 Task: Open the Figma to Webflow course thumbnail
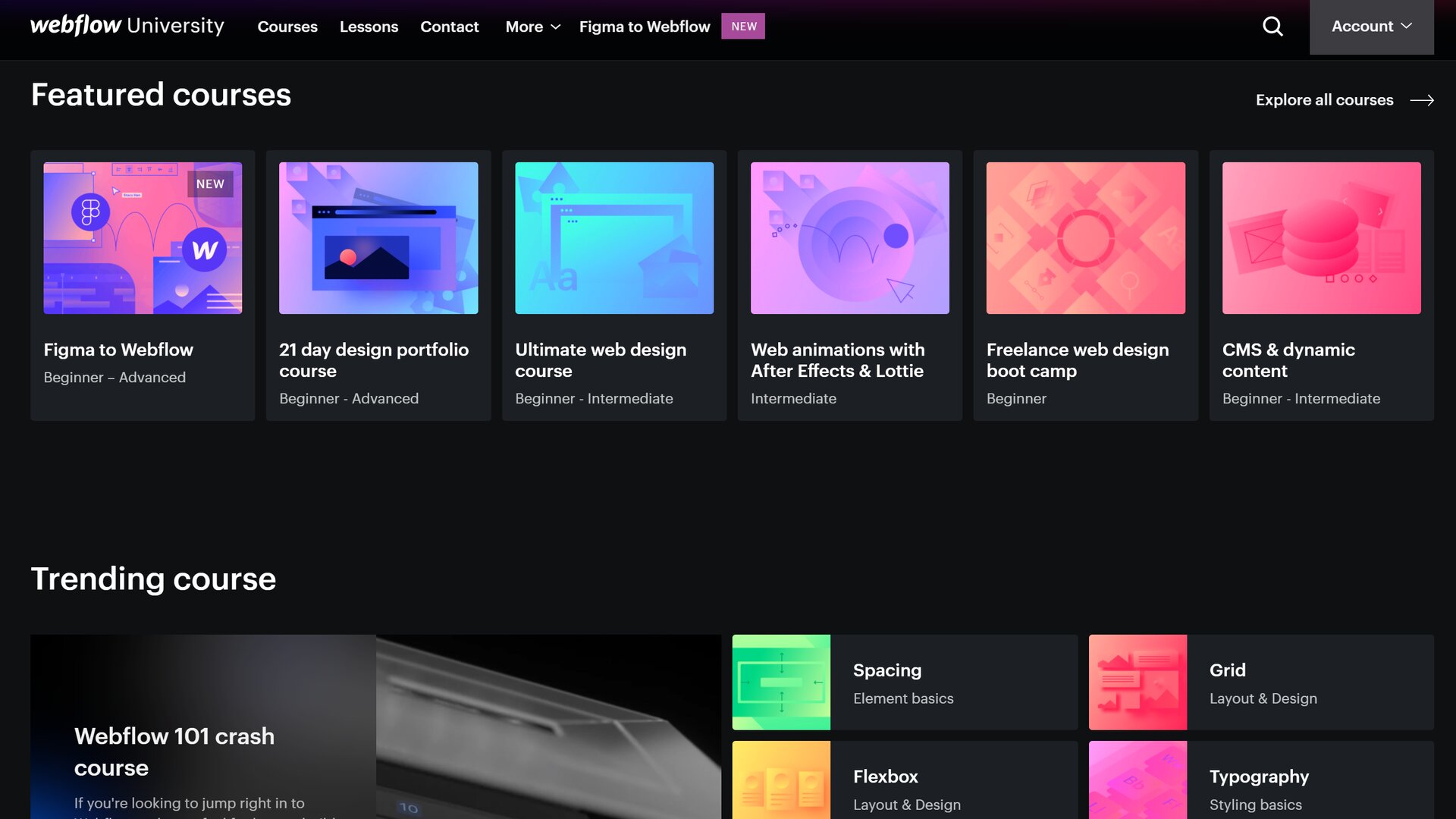tap(143, 238)
